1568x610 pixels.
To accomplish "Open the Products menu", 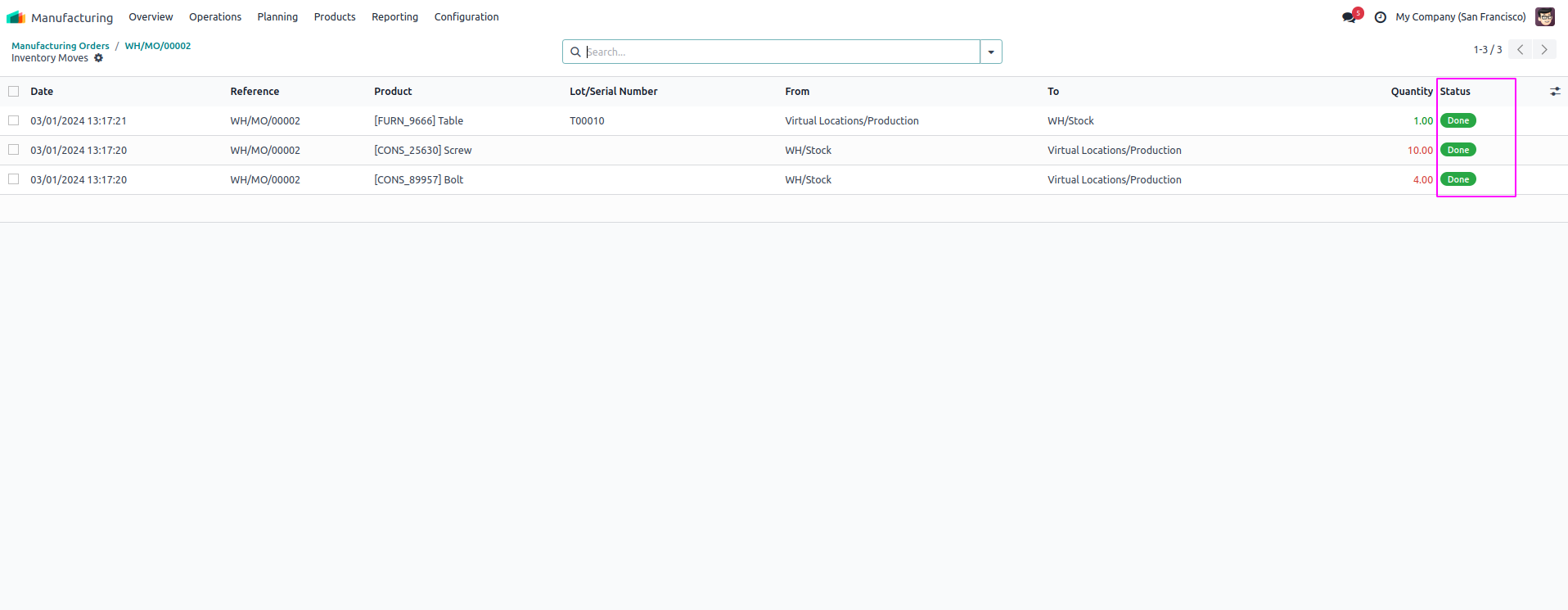I will [x=335, y=17].
